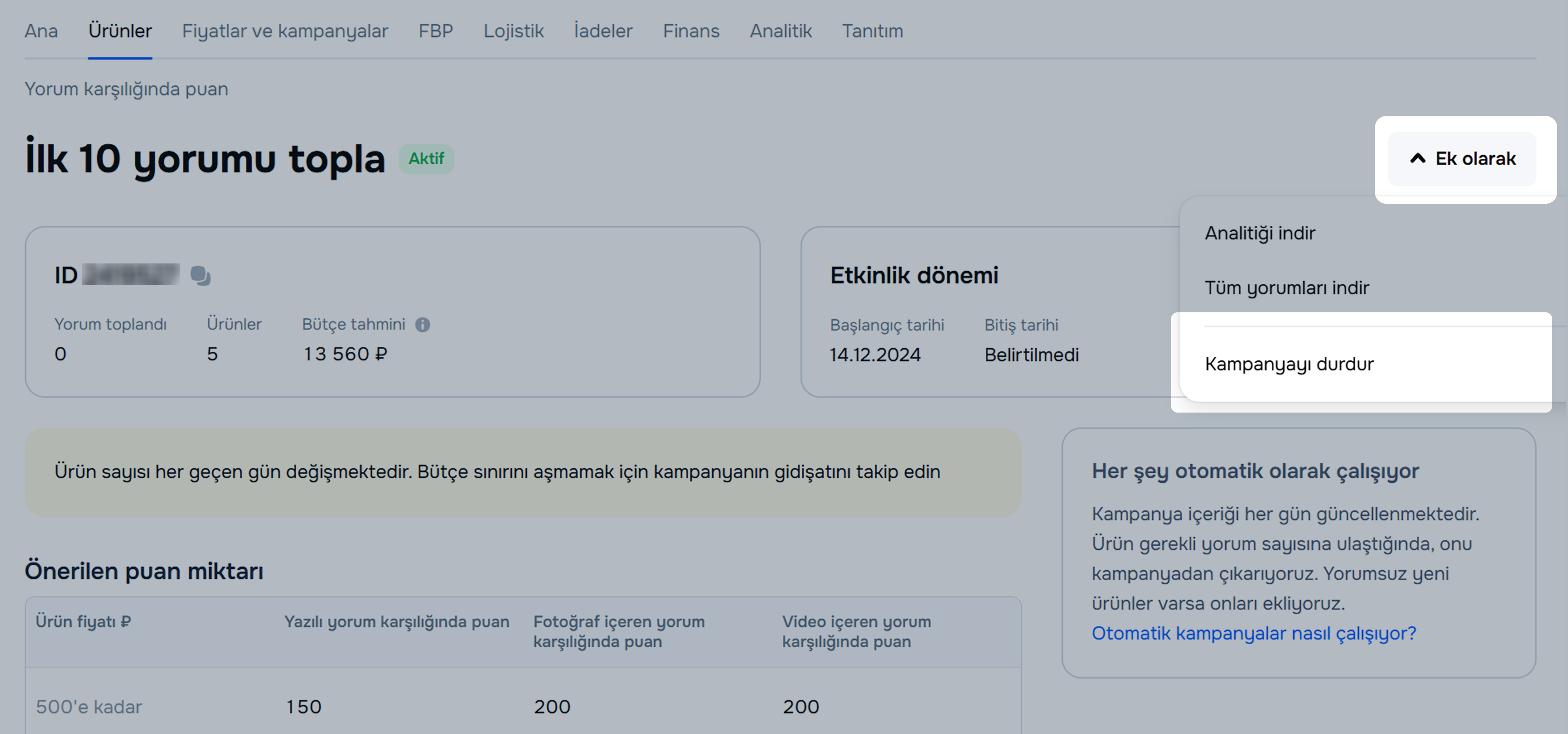Switch to the Ürünler tab
The height and width of the screenshot is (734, 1568).
pyautogui.click(x=120, y=31)
